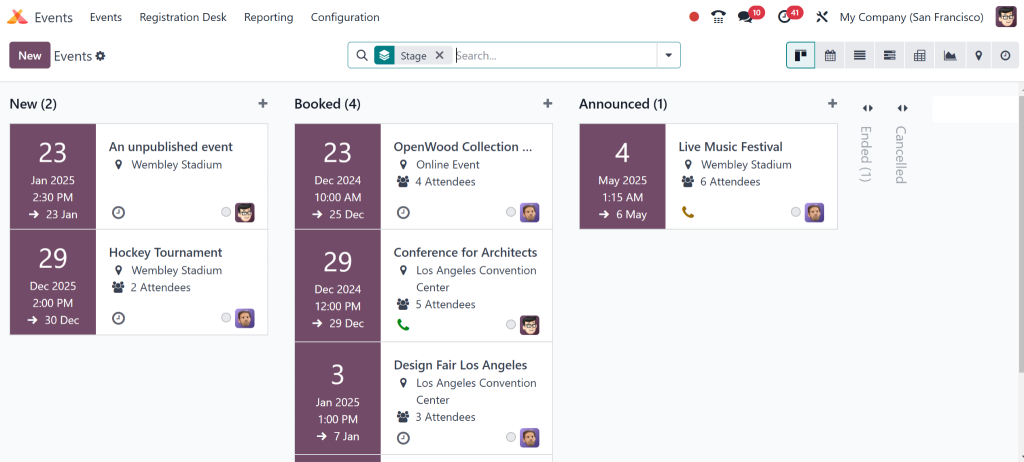Remove the Stage filter facet
Viewport: 1024px width, 462px height.
pyautogui.click(x=440, y=56)
